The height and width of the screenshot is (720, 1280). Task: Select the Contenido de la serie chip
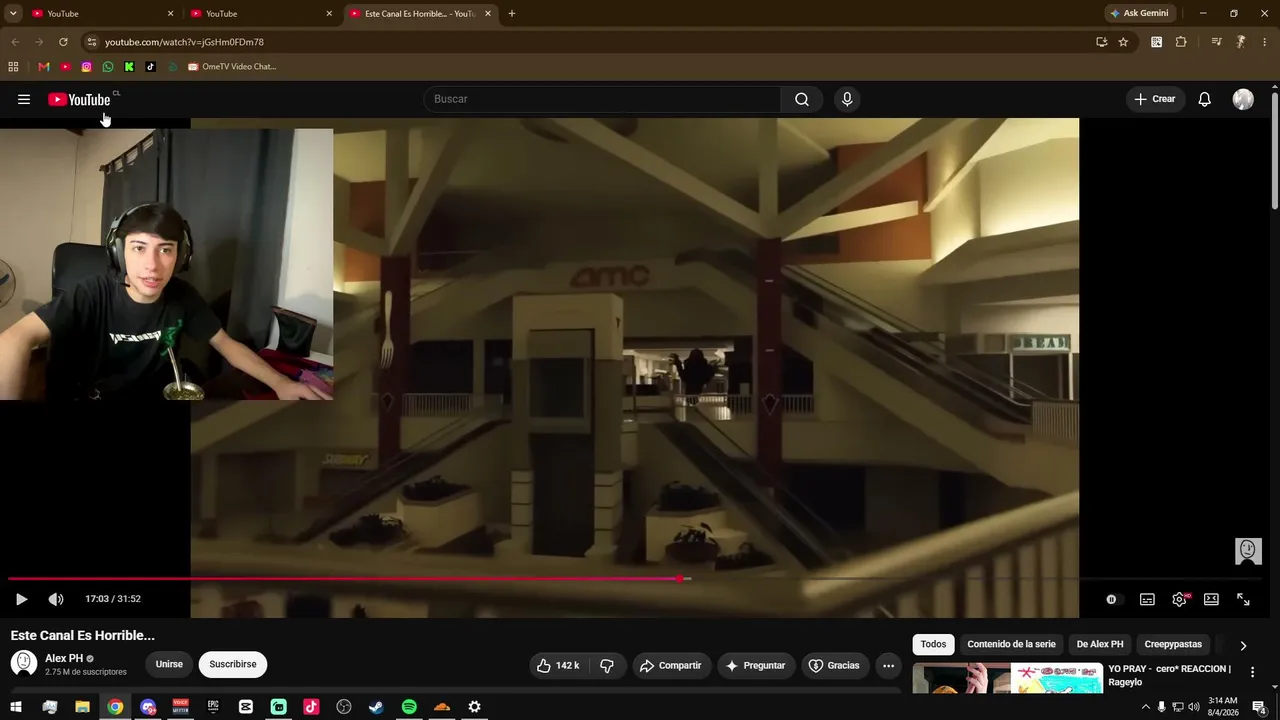[1011, 644]
